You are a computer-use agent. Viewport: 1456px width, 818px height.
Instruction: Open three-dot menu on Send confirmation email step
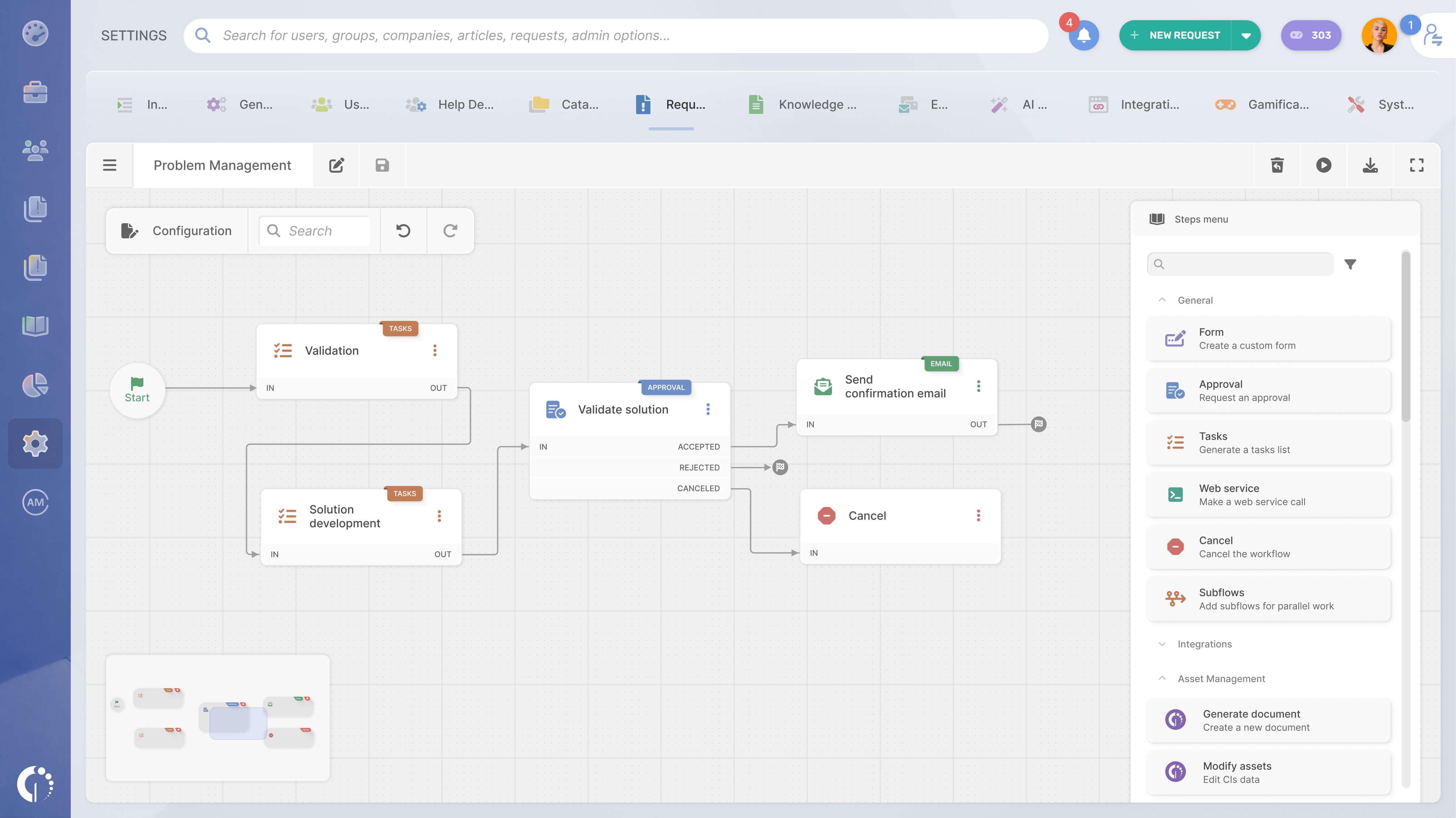click(978, 386)
